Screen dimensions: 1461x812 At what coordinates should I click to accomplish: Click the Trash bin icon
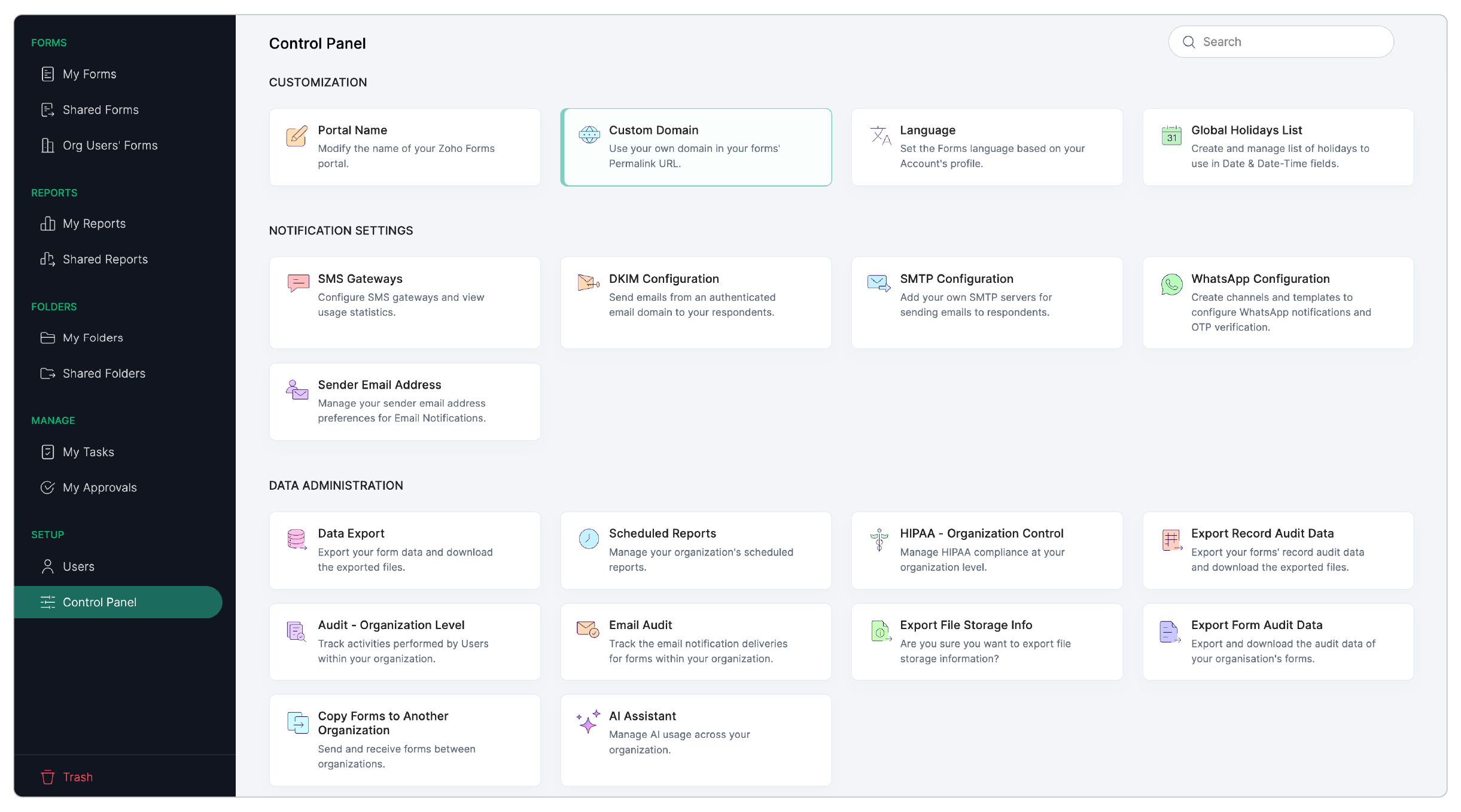click(x=48, y=777)
